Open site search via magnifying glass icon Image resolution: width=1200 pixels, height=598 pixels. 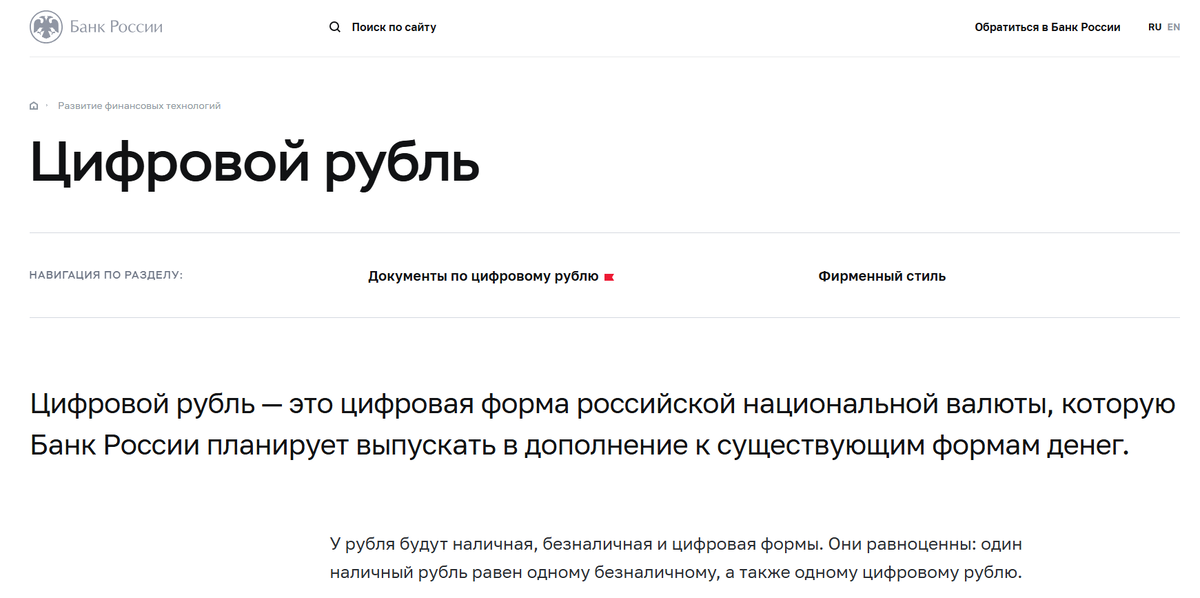[x=335, y=26]
